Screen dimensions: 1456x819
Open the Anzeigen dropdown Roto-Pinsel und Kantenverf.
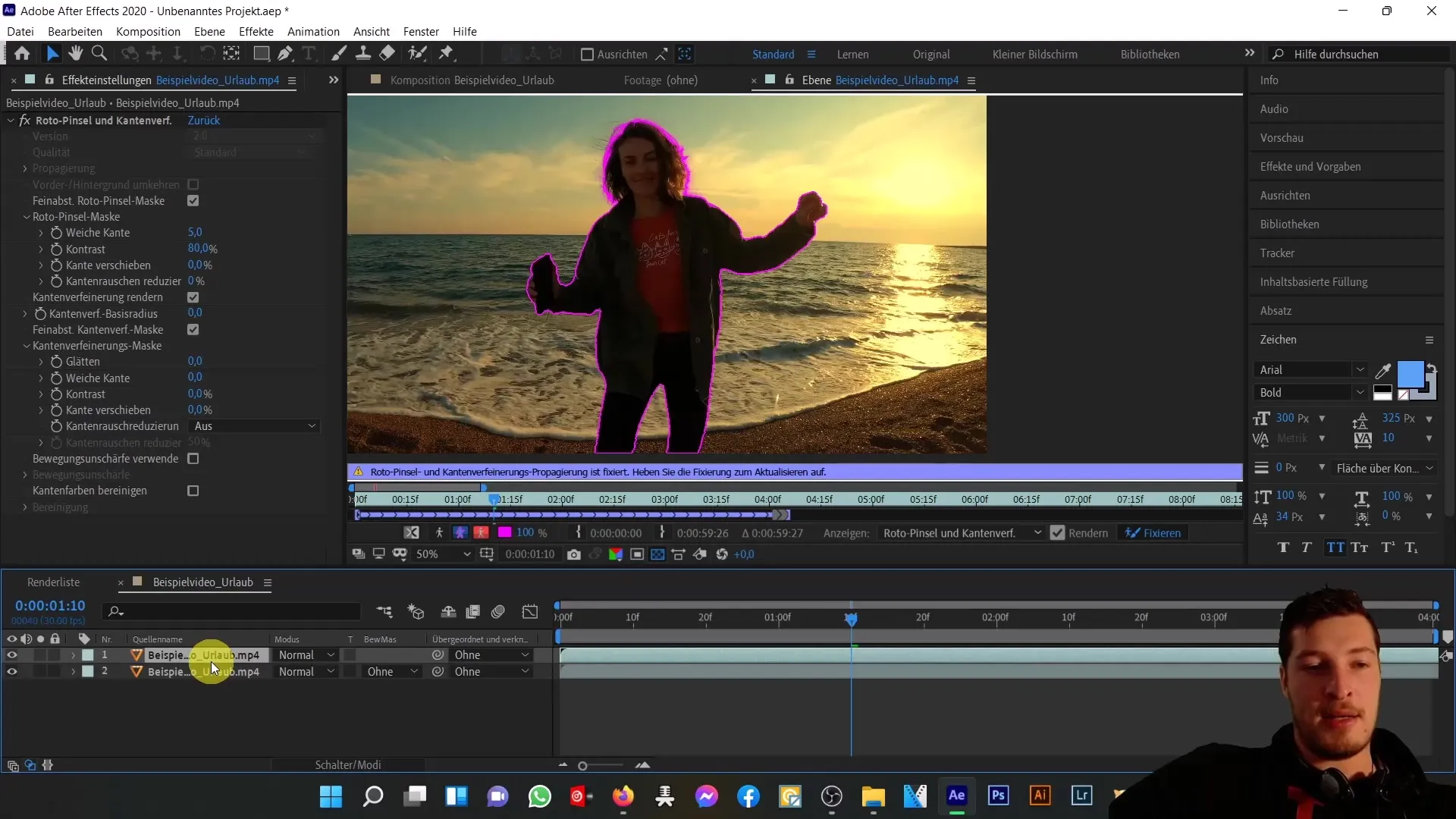(962, 533)
